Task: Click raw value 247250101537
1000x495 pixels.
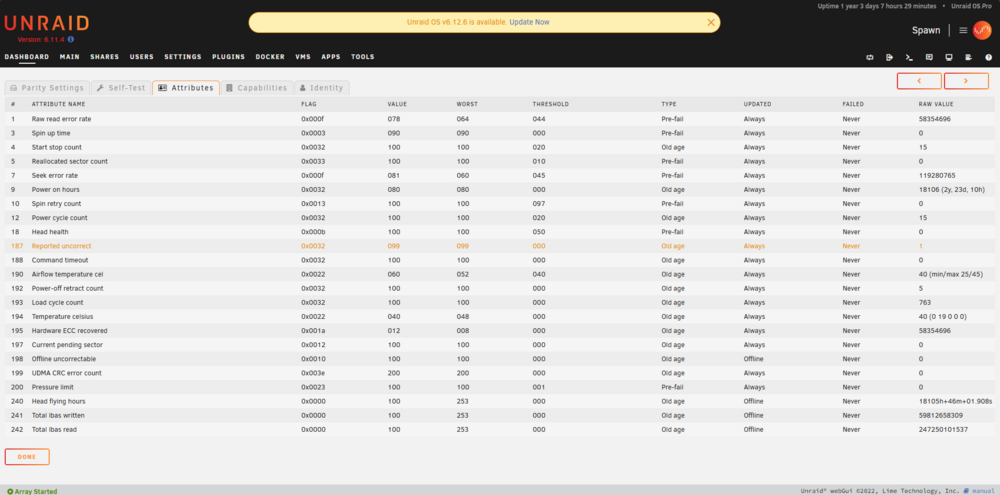Action: (943, 429)
